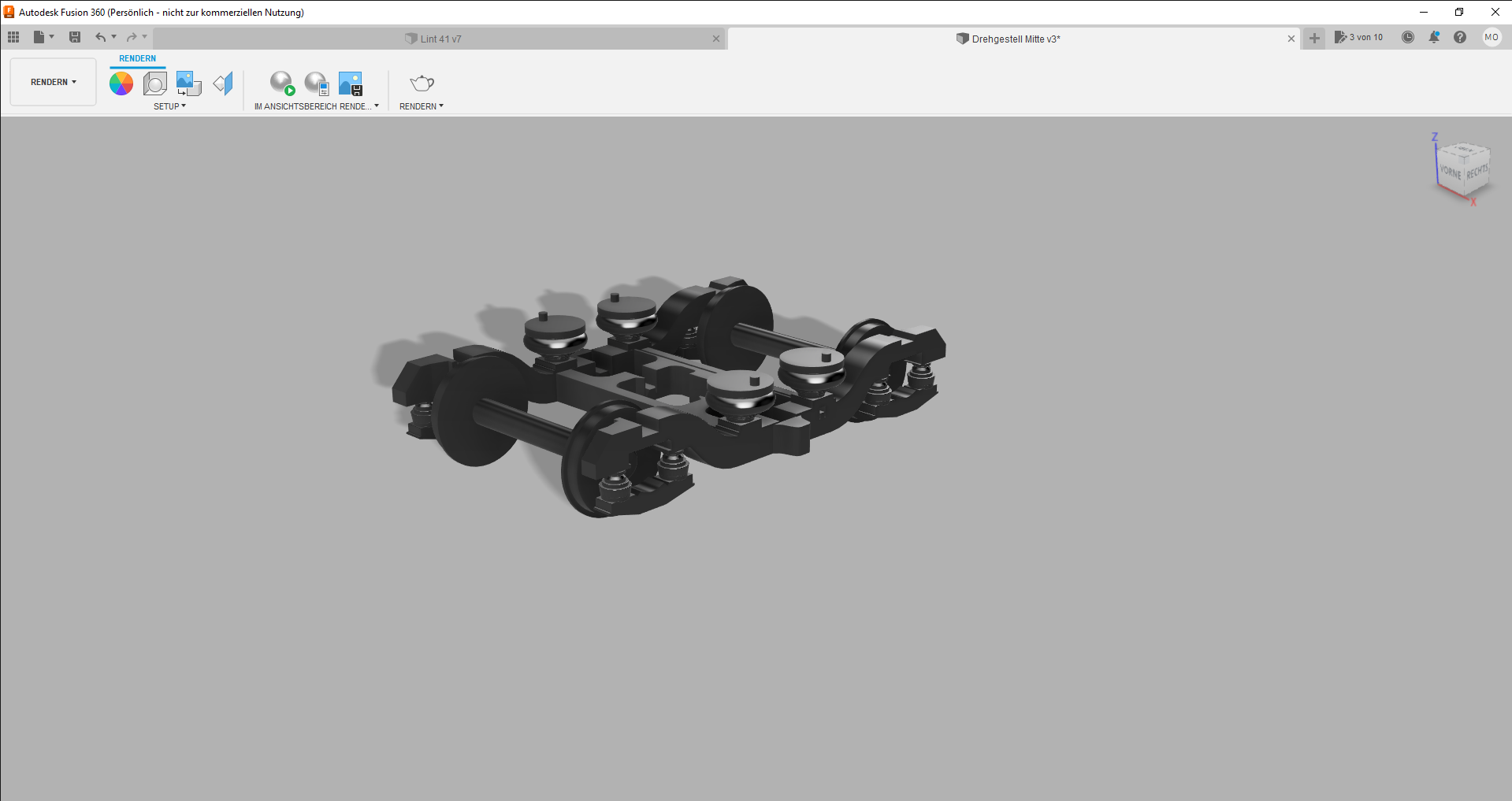Open the notifications bell
This screenshot has height=801, width=1512.
click(1434, 37)
